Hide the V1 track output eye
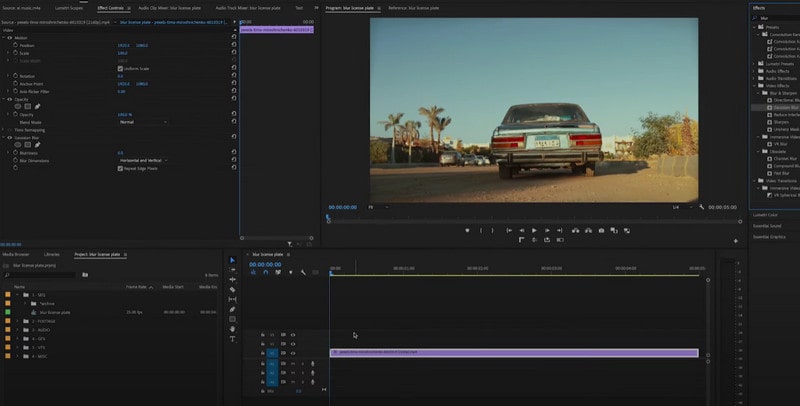The width and height of the screenshot is (800, 406). [293, 353]
